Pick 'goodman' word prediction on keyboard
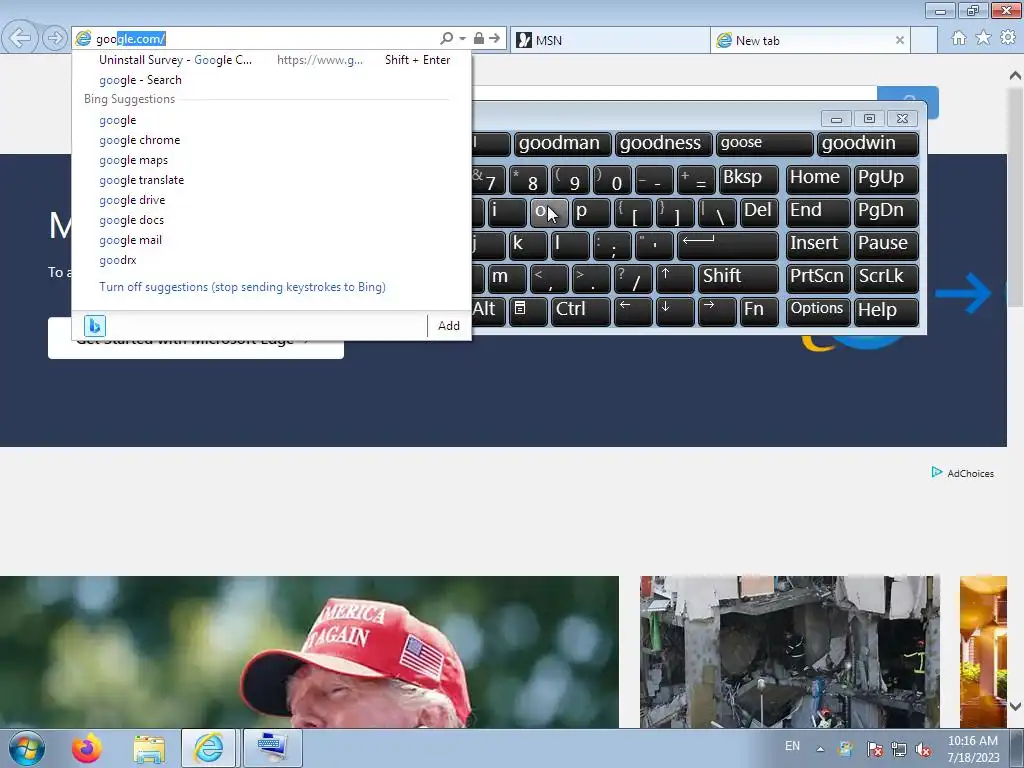1024x768 pixels. pyautogui.click(x=562, y=144)
